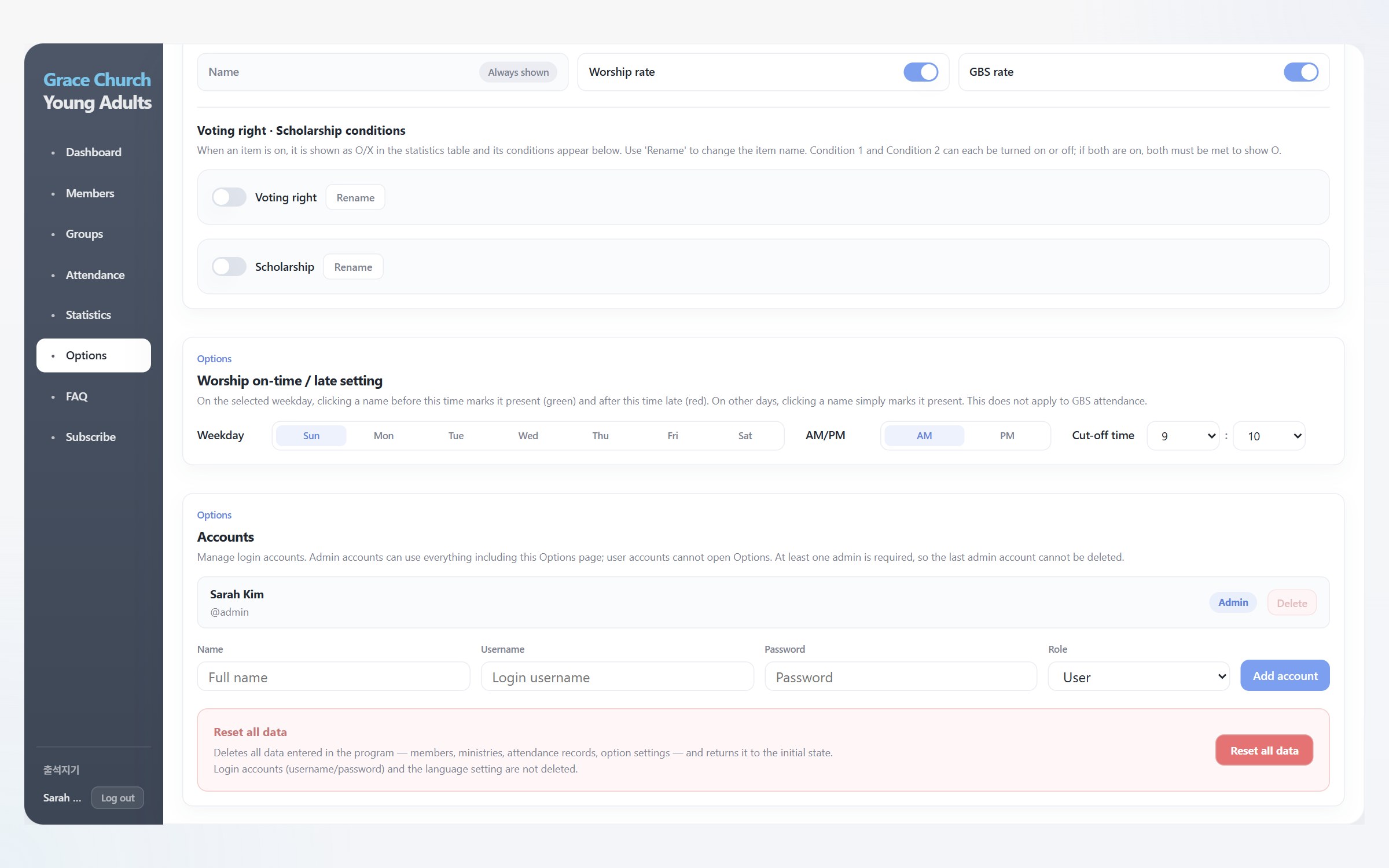
Task: Open the Groups page
Action: point(93,234)
